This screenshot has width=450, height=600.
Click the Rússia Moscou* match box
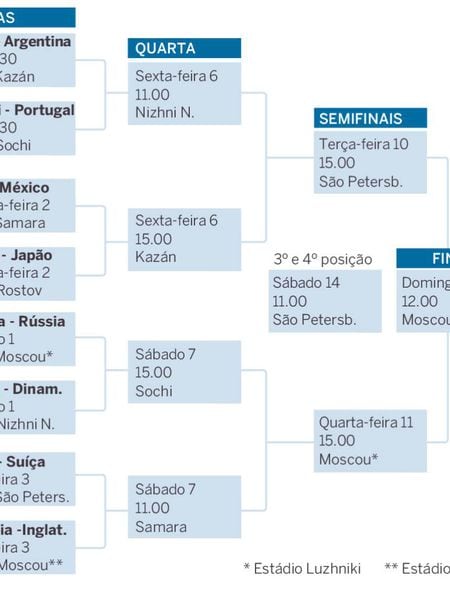tap(38, 339)
